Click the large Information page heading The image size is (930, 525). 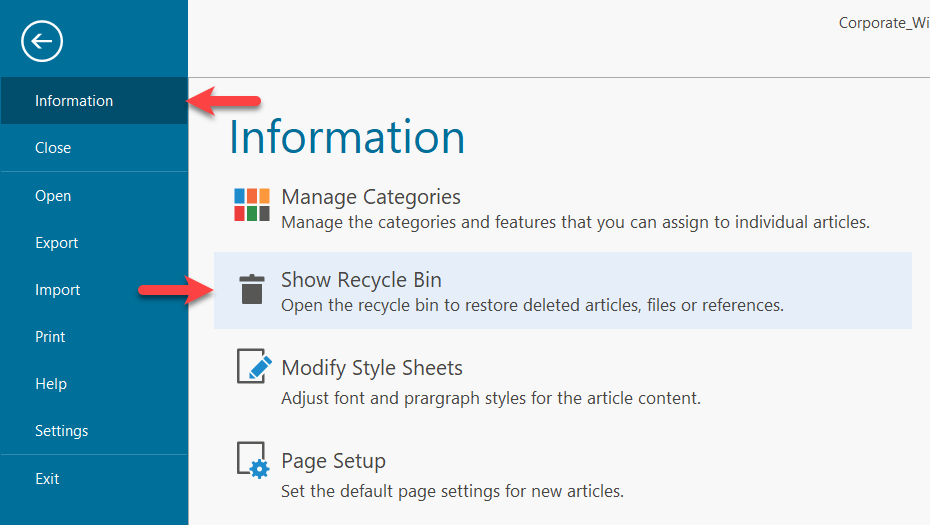(347, 137)
